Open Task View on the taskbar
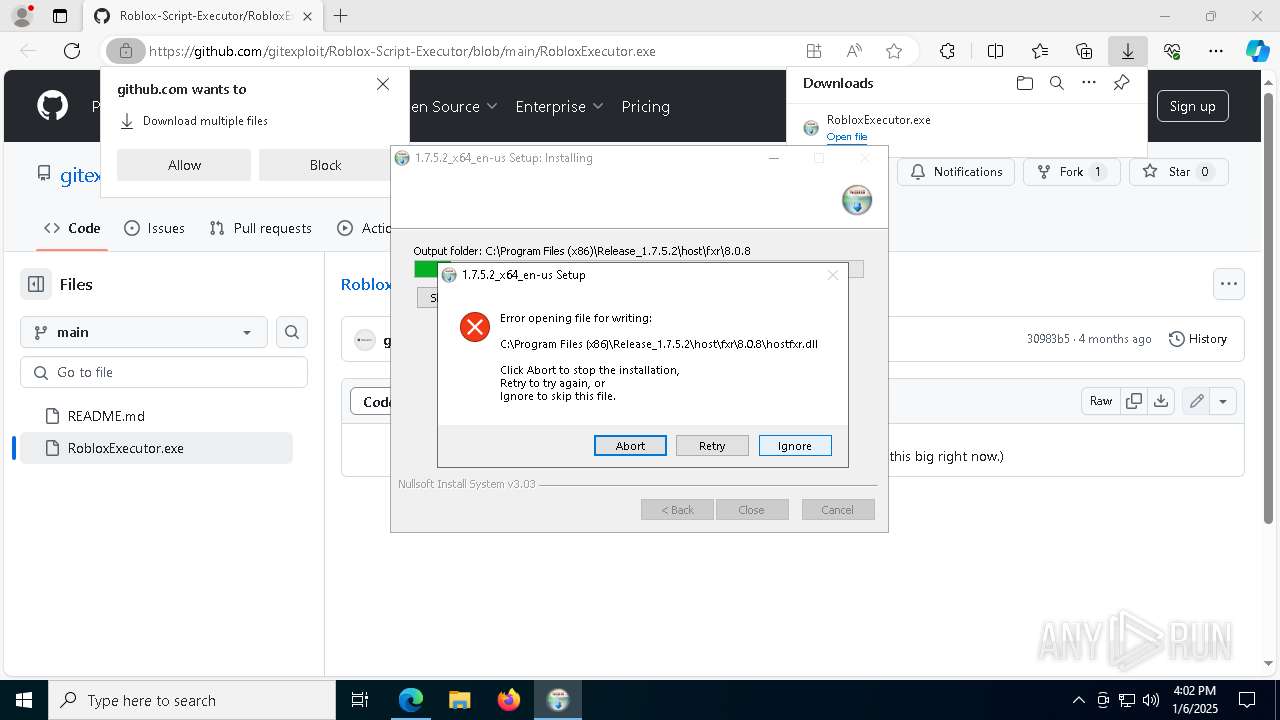Viewport: 1280px width, 720px height. (x=360, y=700)
